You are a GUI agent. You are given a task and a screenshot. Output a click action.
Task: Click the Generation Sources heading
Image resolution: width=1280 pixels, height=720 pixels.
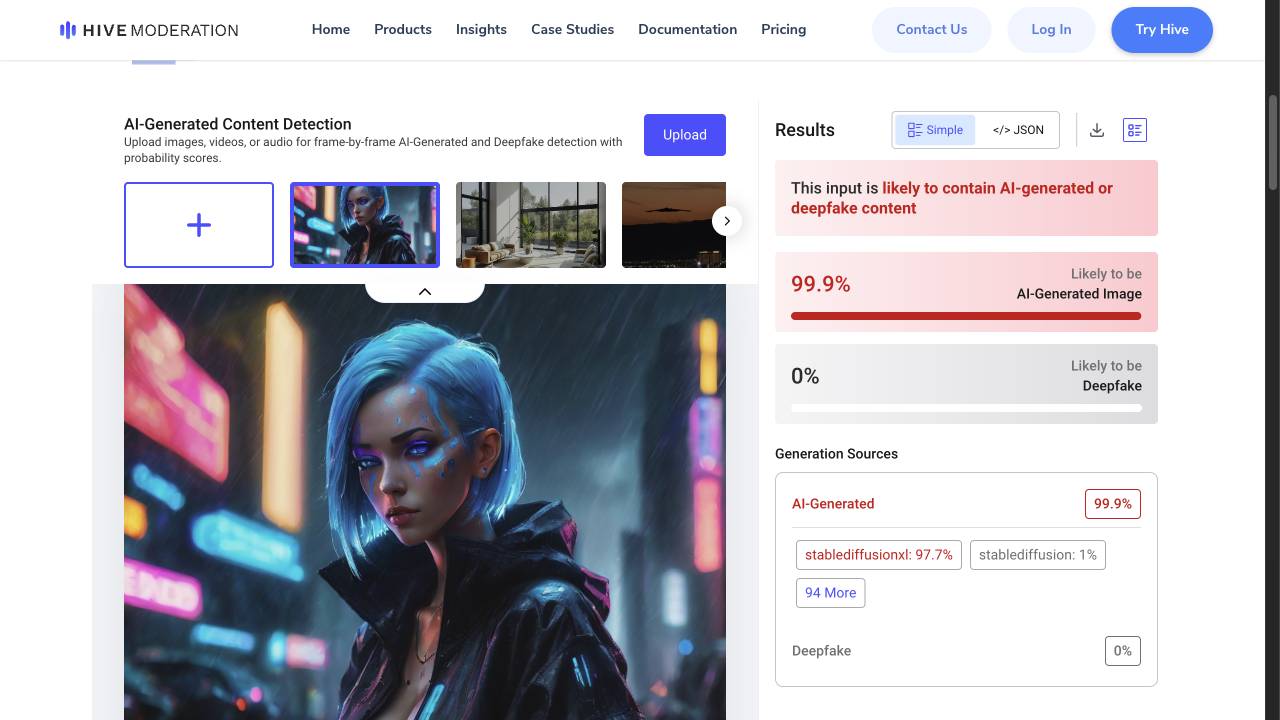[x=836, y=454]
